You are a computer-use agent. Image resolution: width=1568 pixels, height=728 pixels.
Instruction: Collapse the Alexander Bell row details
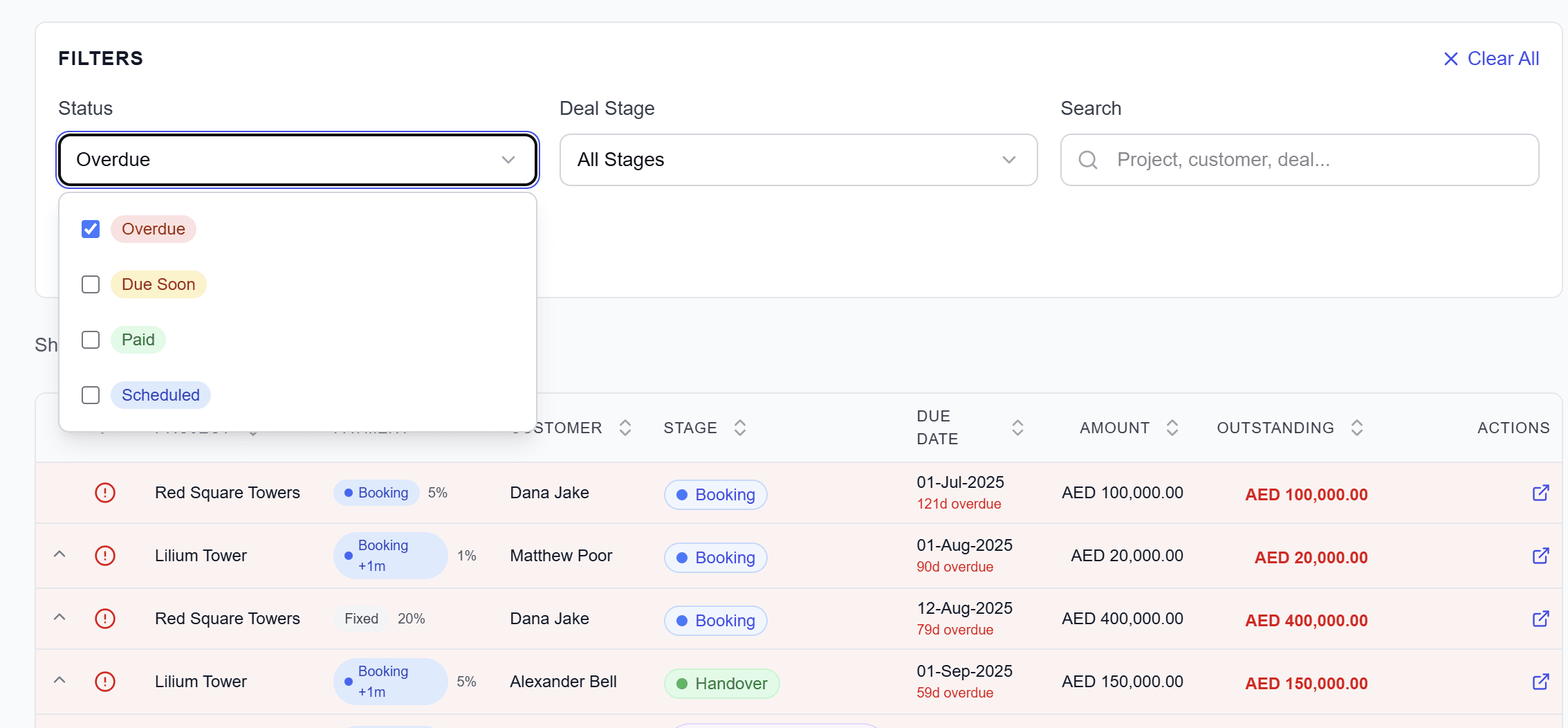(59, 682)
